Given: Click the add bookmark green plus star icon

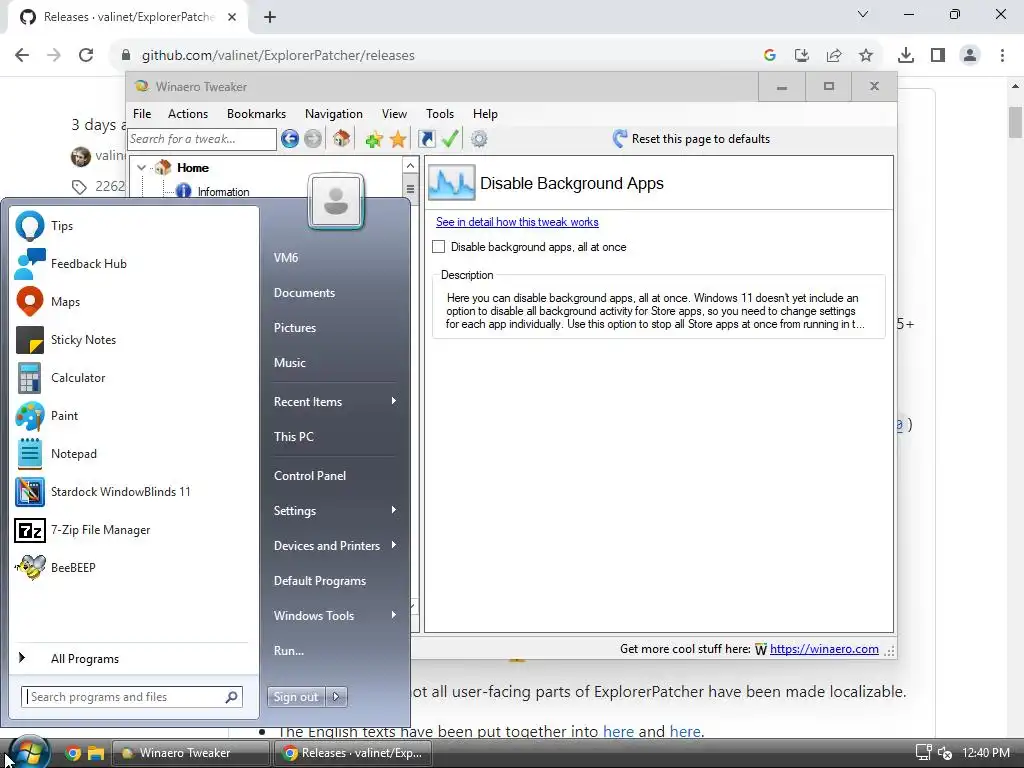Looking at the screenshot, I should point(374,138).
